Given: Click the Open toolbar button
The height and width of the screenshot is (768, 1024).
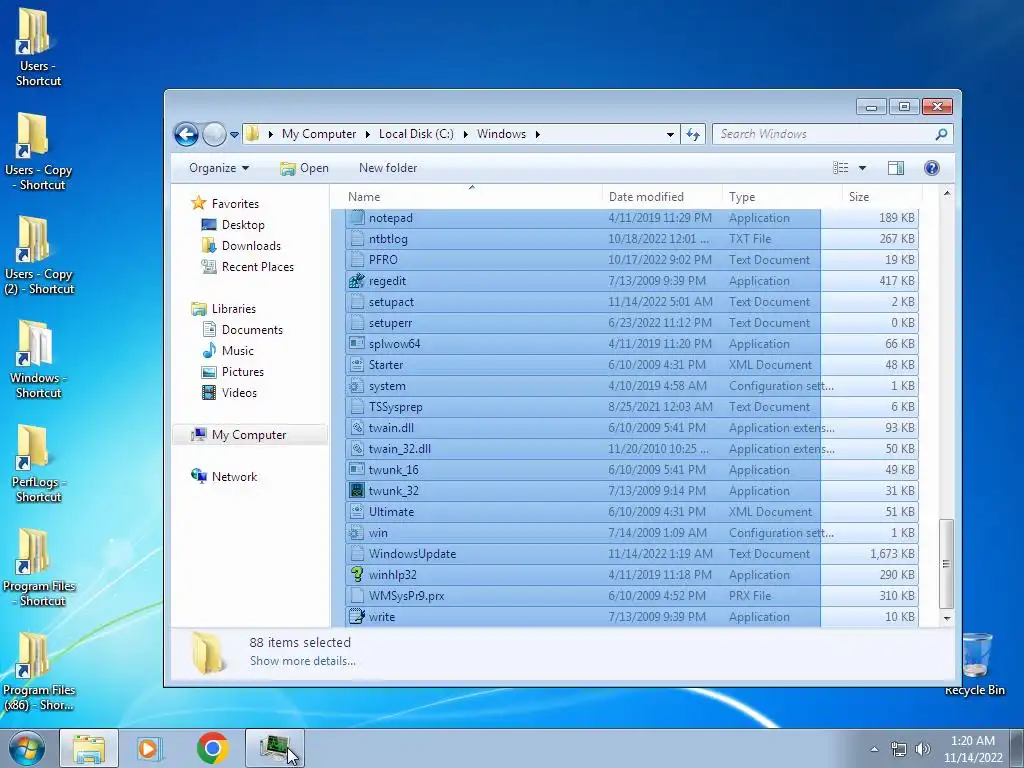Looking at the screenshot, I should click(x=304, y=168).
